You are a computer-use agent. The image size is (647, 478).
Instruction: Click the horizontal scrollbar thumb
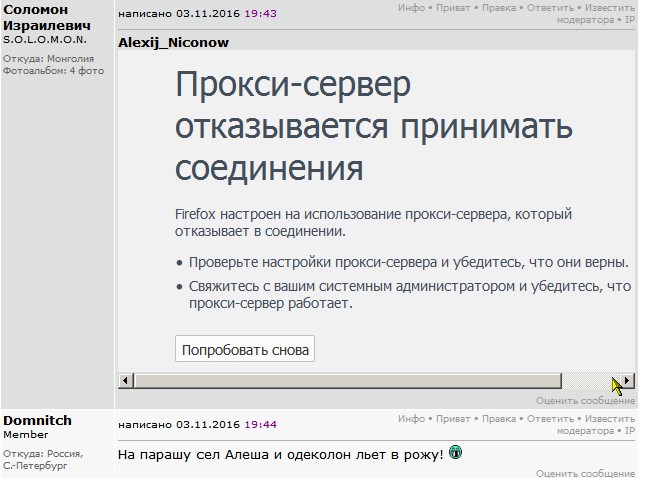click(347, 380)
